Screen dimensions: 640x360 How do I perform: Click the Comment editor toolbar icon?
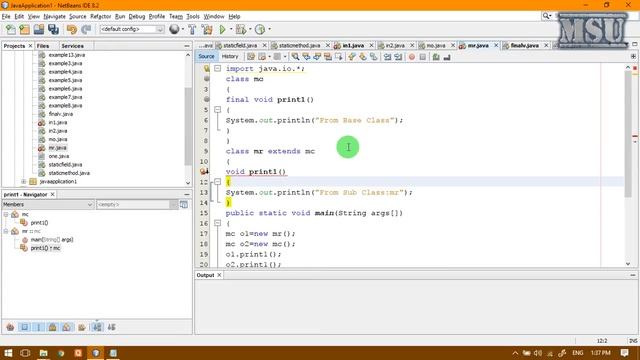436,57
